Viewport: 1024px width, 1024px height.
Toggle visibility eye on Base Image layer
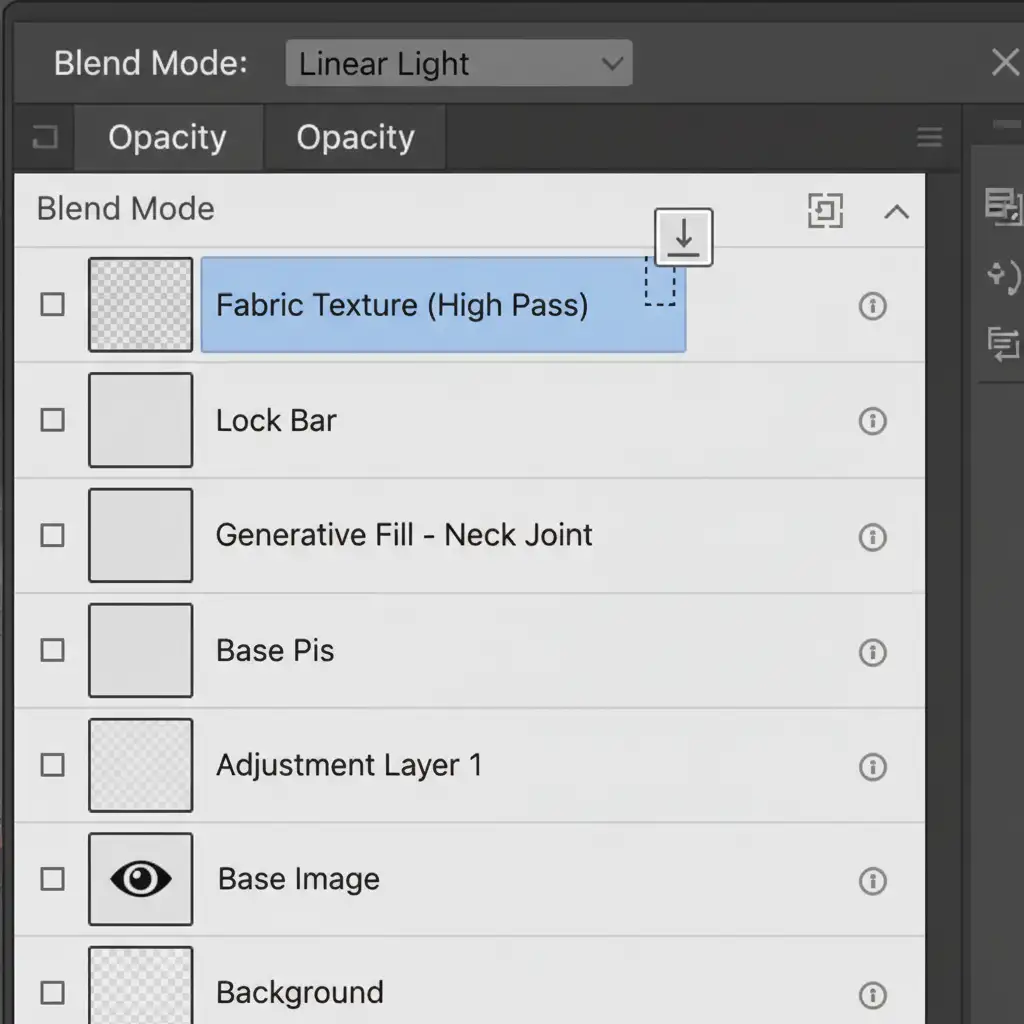pos(140,879)
